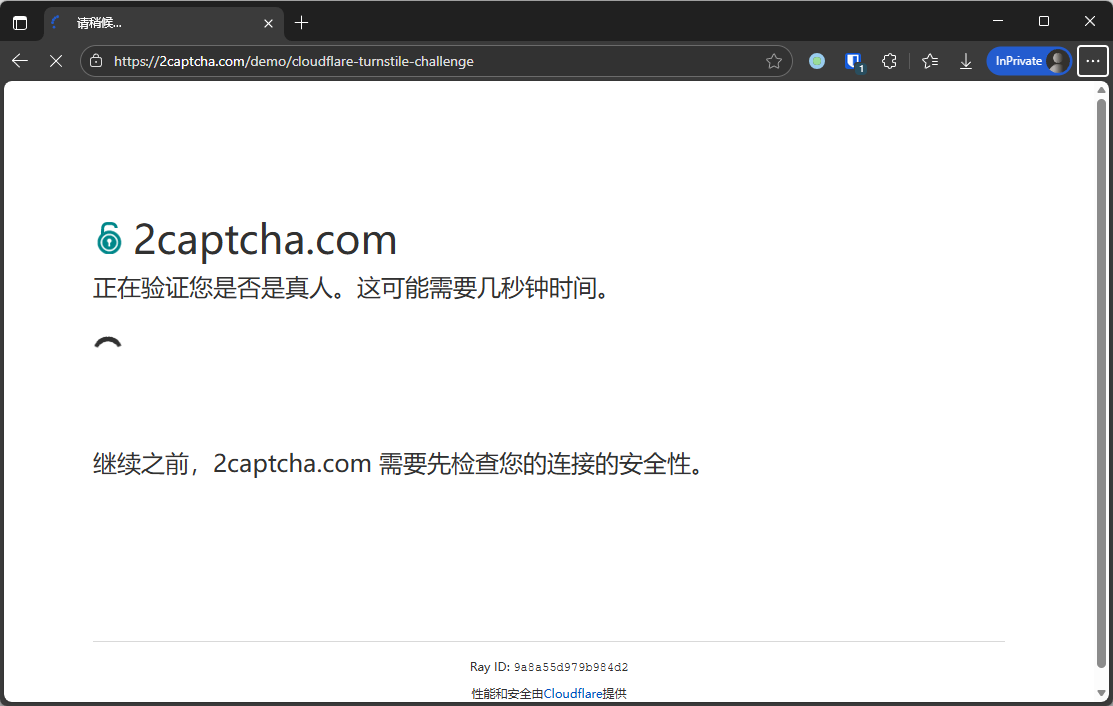Click the teal padlock 2captcha logo
The image size is (1113, 706).
pyautogui.click(x=108, y=239)
